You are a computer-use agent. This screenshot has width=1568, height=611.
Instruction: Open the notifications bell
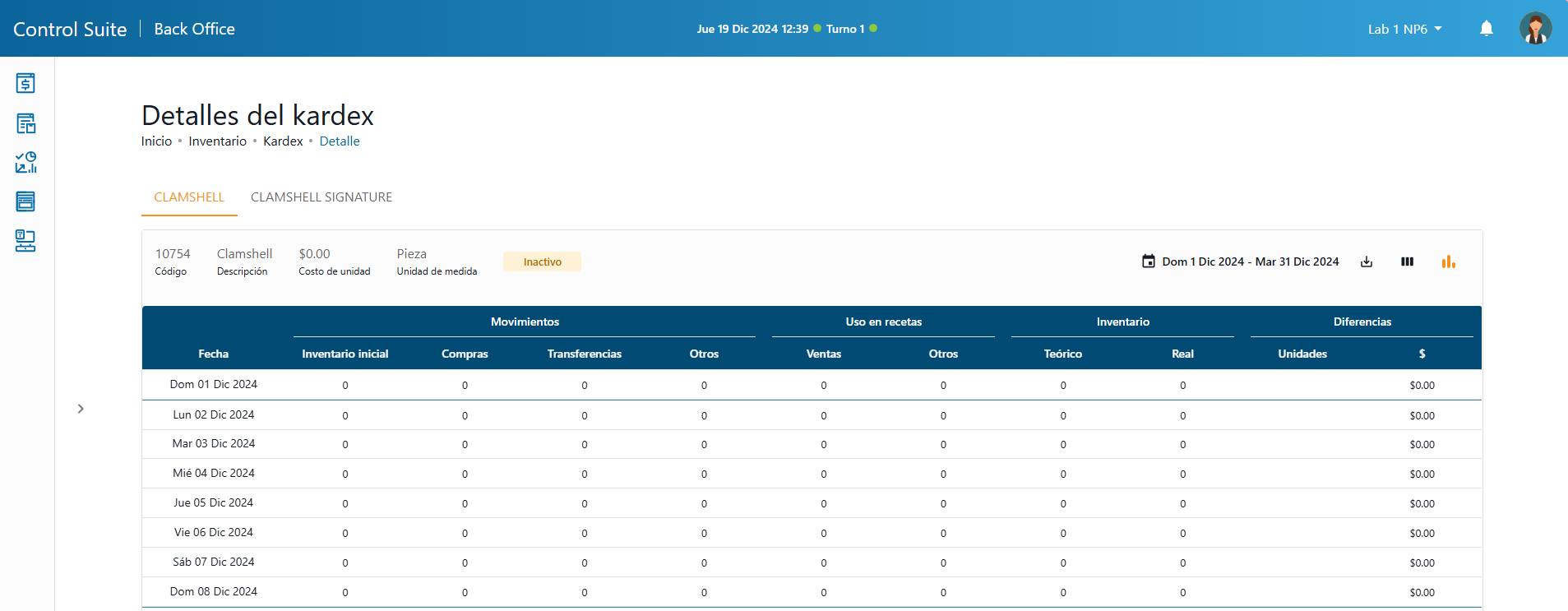pyautogui.click(x=1486, y=29)
